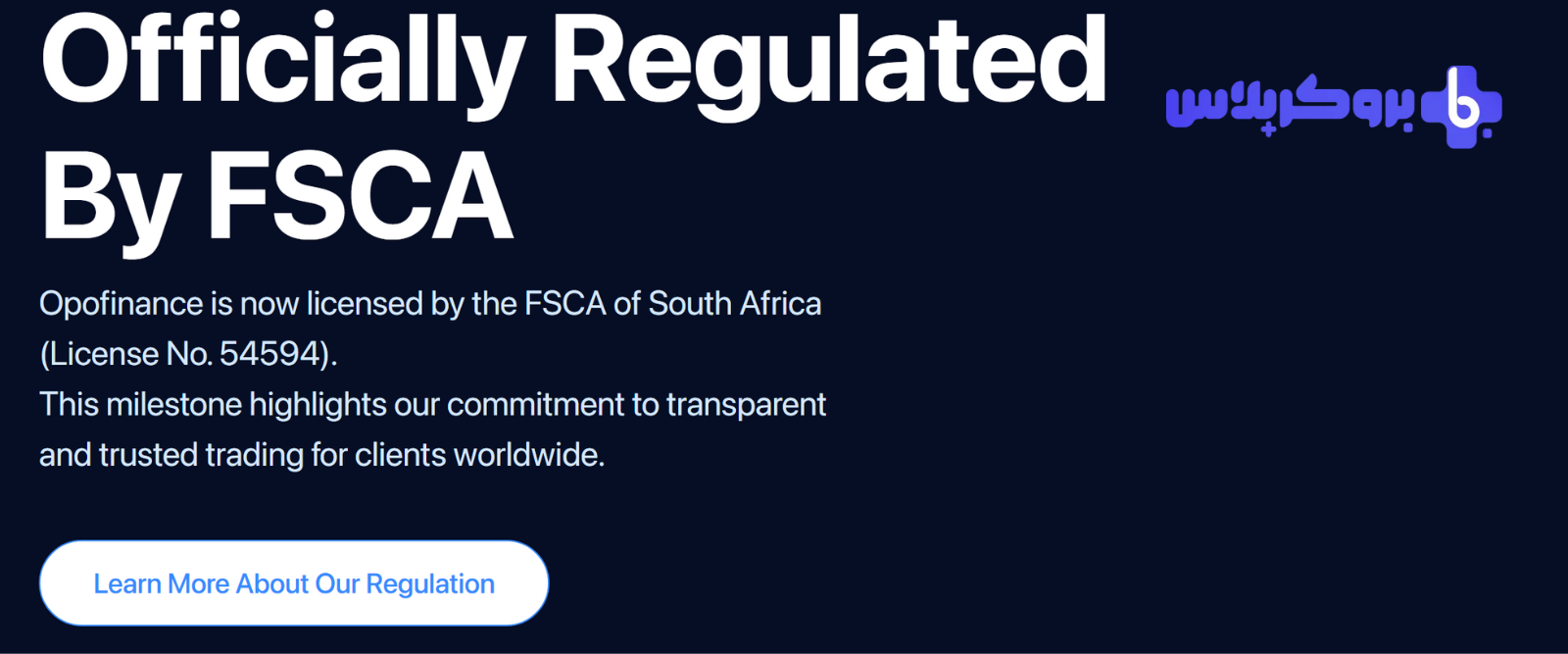The width and height of the screenshot is (1568, 654).
Task: Click the License No. 54594 text
Action: 188,354
